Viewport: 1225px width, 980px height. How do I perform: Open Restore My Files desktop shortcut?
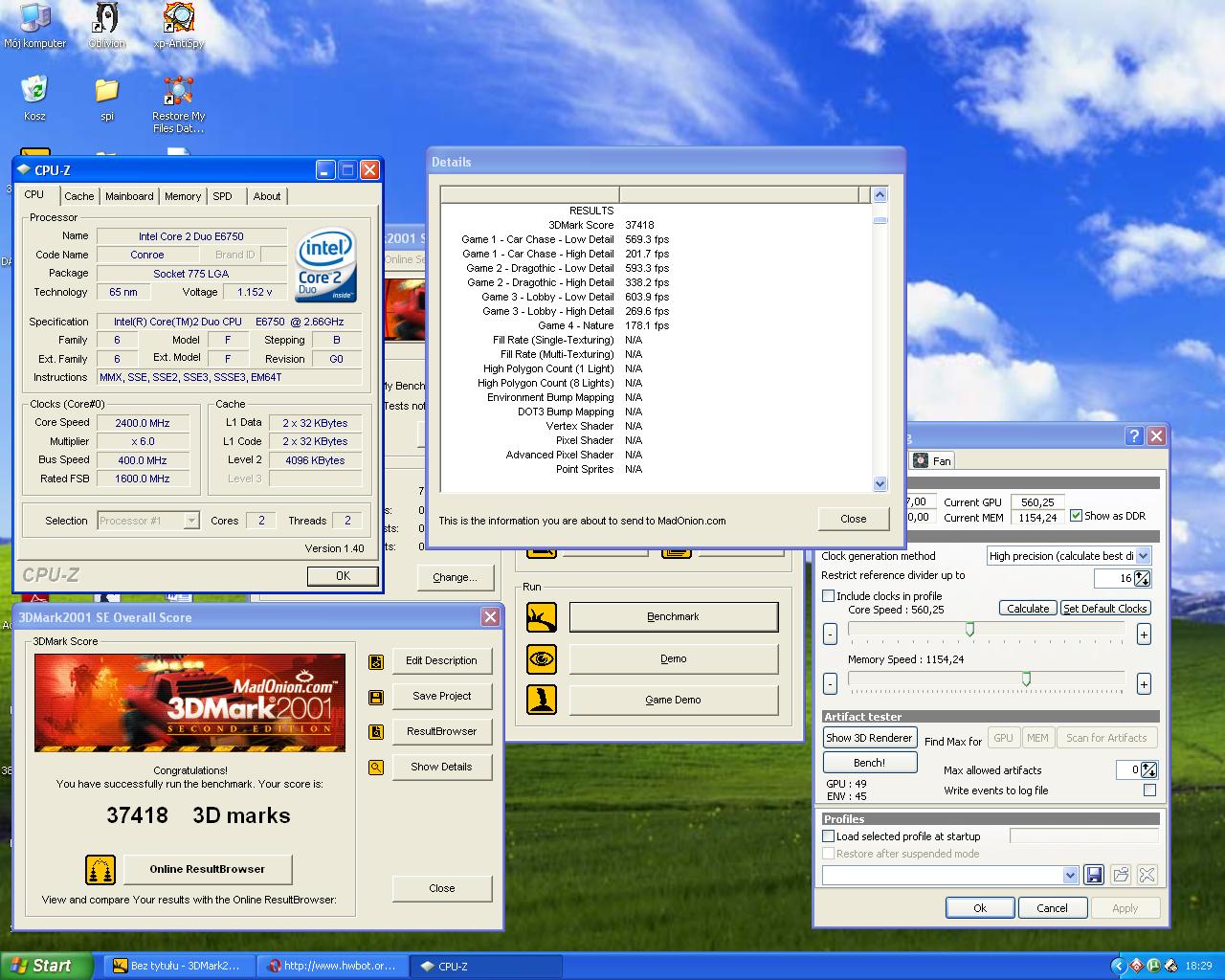click(179, 104)
